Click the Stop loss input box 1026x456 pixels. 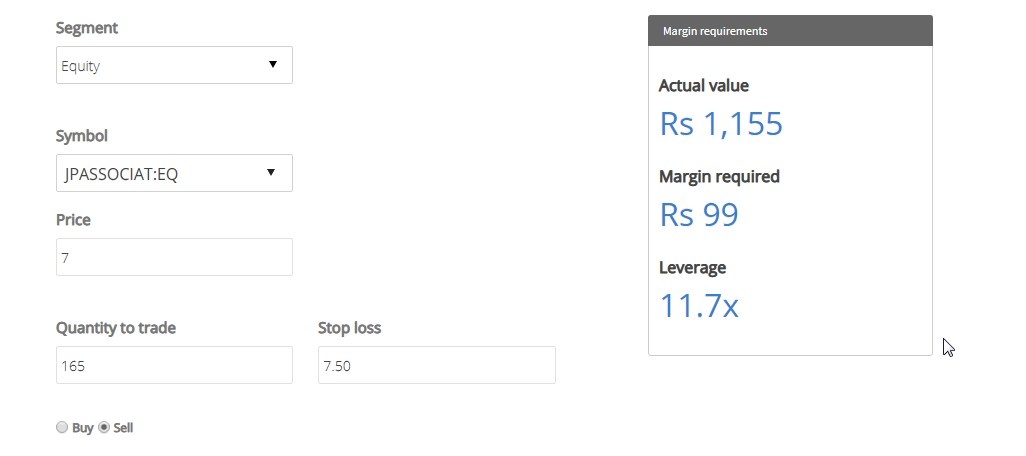pos(436,365)
